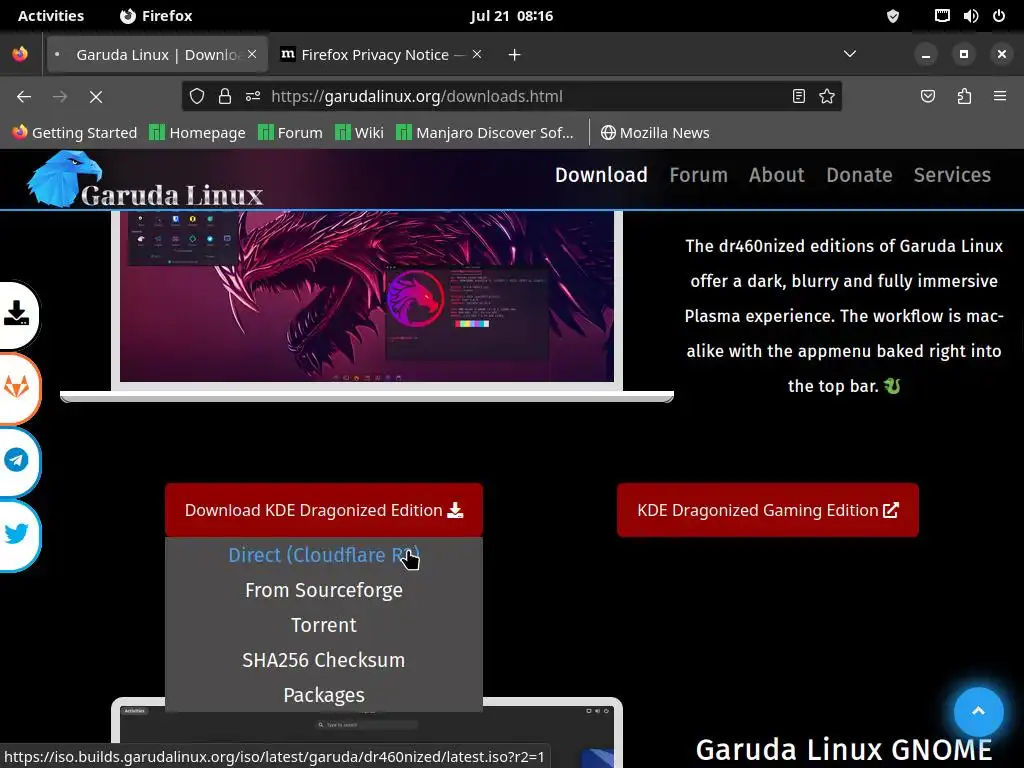This screenshot has height=768, width=1024.
Task: Toggle reader view icon
Action: 798,97
